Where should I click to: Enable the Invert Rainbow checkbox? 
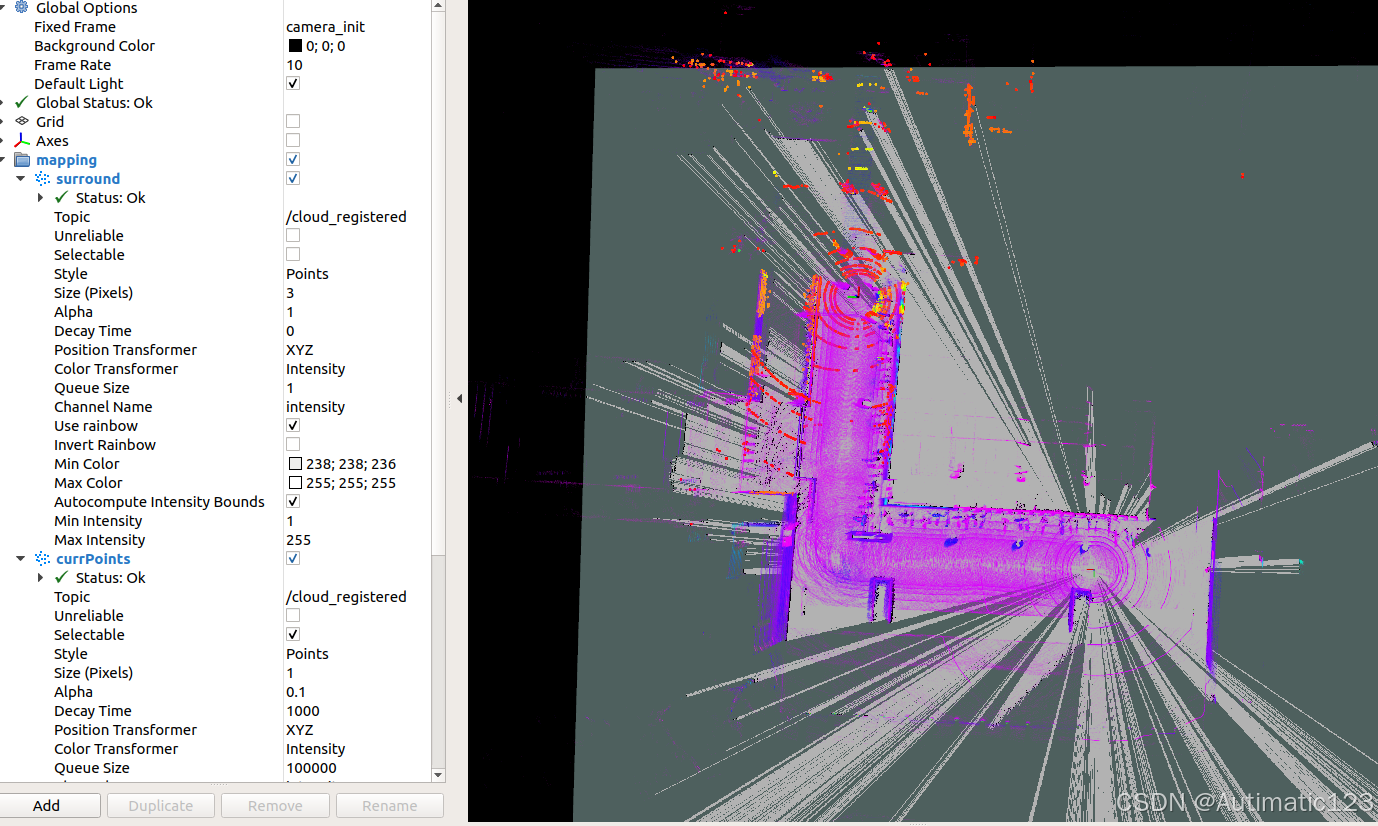coord(293,444)
